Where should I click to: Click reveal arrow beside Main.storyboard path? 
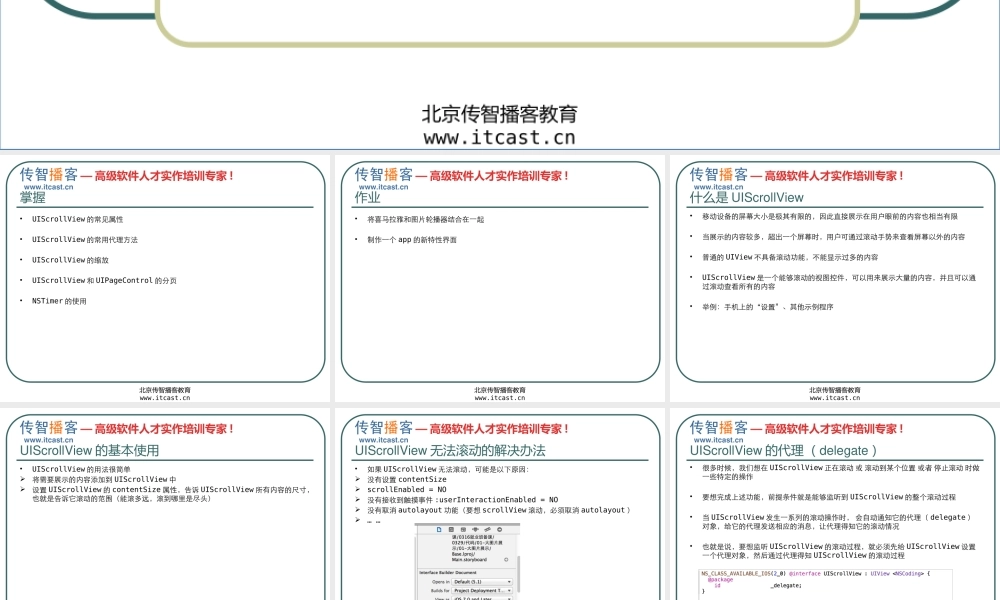(506, 559)
